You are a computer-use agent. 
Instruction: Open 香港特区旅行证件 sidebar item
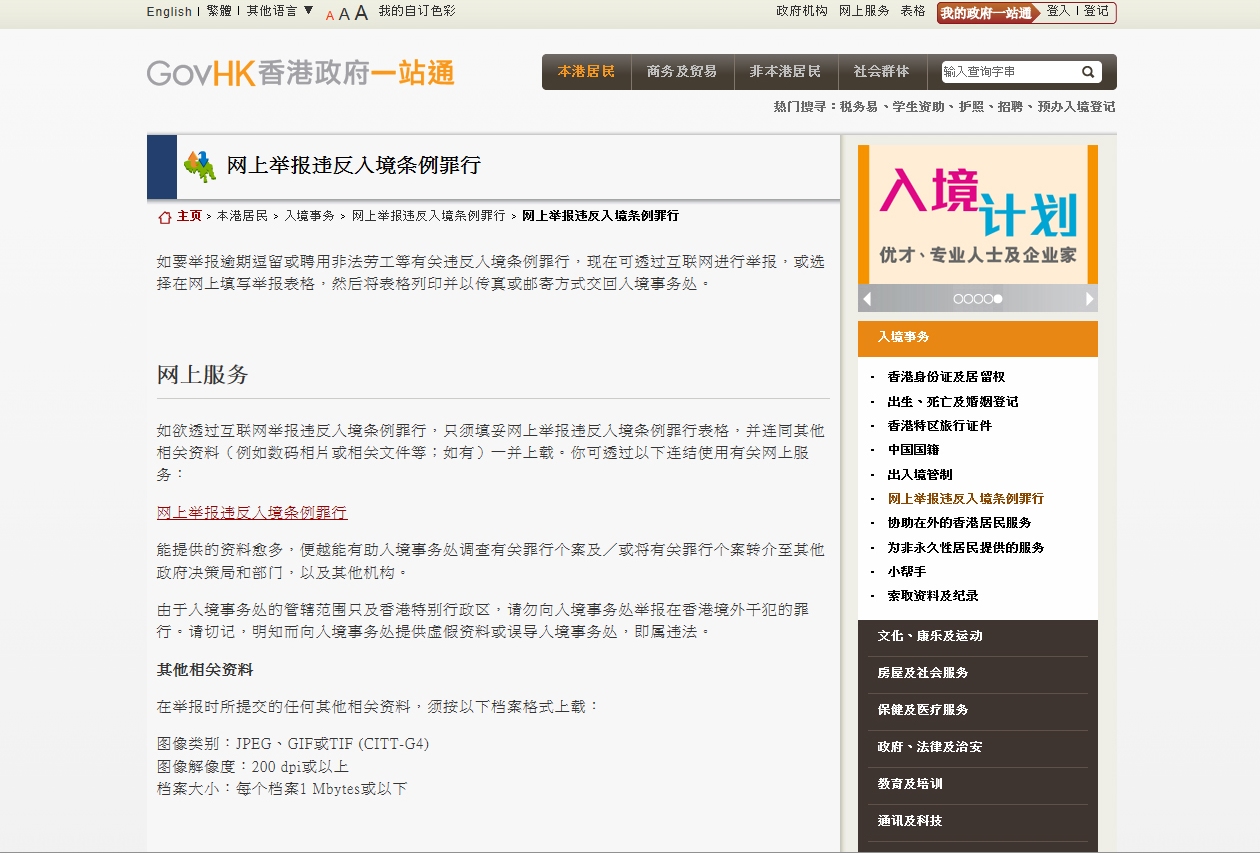(940, 425)
